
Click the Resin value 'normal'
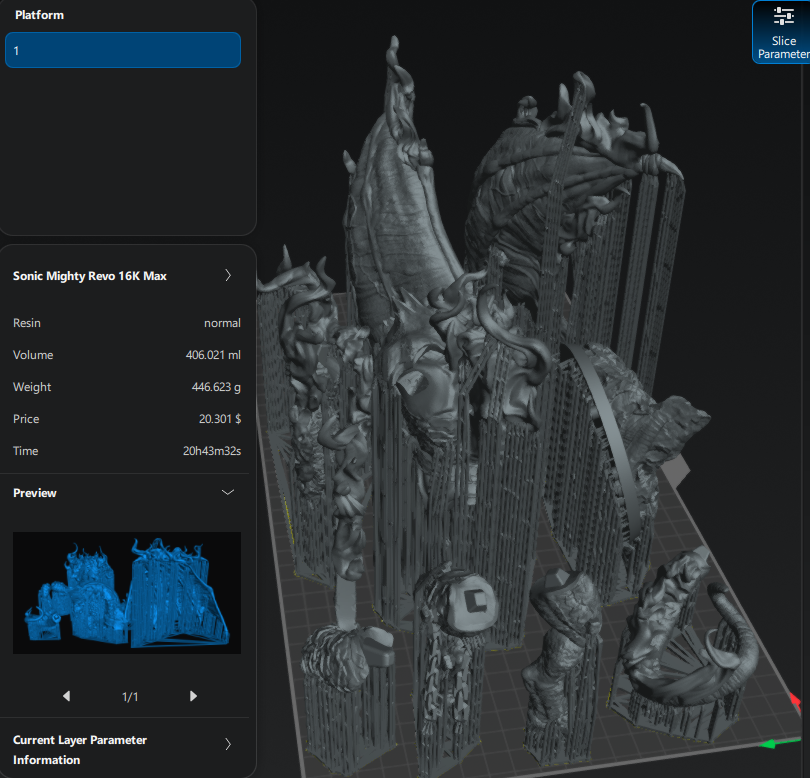tap(222, 323)
